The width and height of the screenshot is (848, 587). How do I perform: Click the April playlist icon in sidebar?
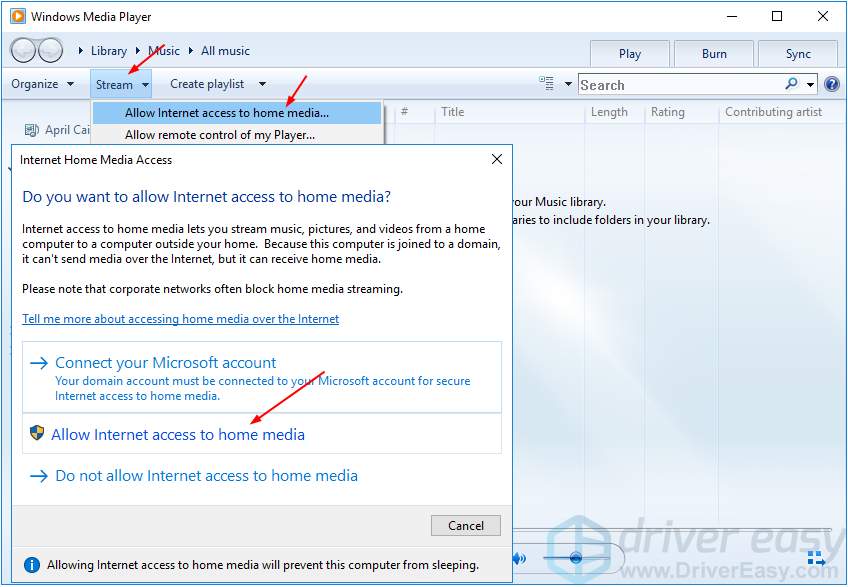tap(31, 130)
